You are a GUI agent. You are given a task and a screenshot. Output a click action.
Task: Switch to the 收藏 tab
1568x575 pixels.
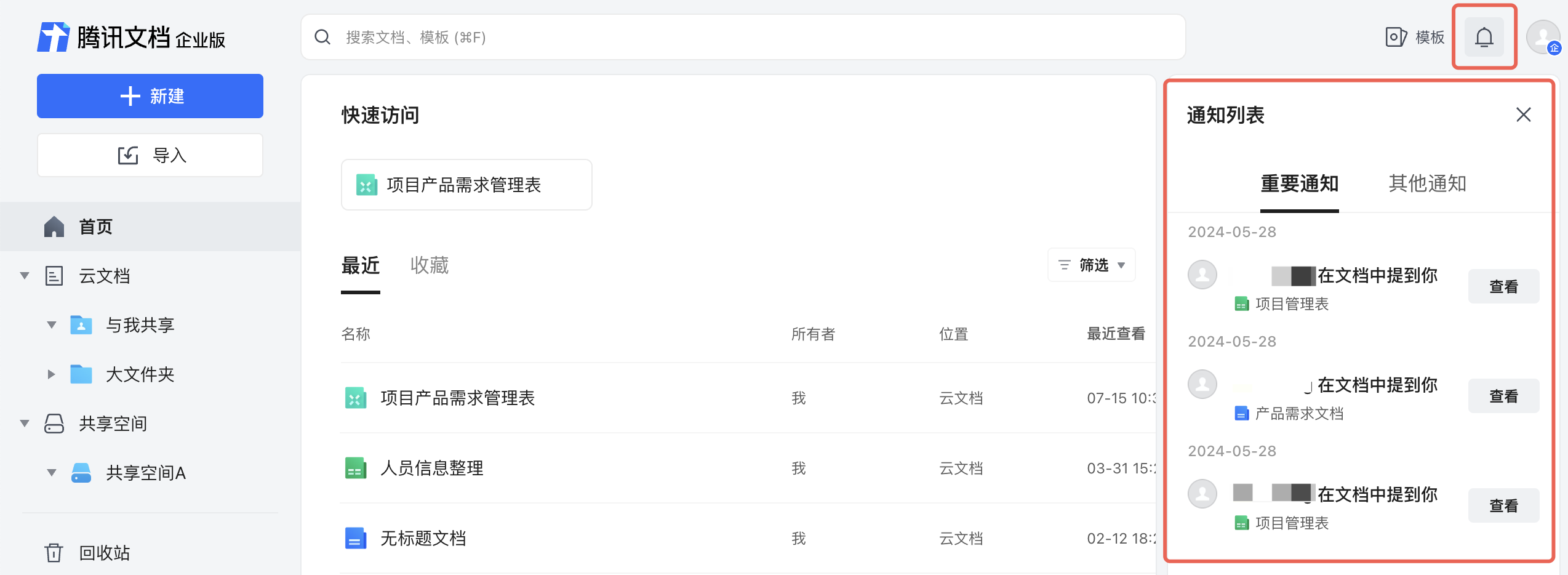(x=429, y=265)
